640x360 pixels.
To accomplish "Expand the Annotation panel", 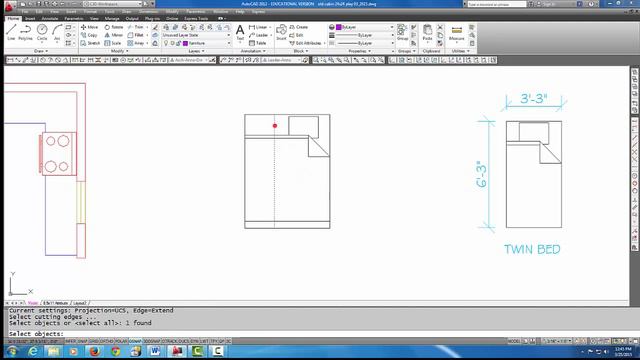I will (x=253, y=51).
